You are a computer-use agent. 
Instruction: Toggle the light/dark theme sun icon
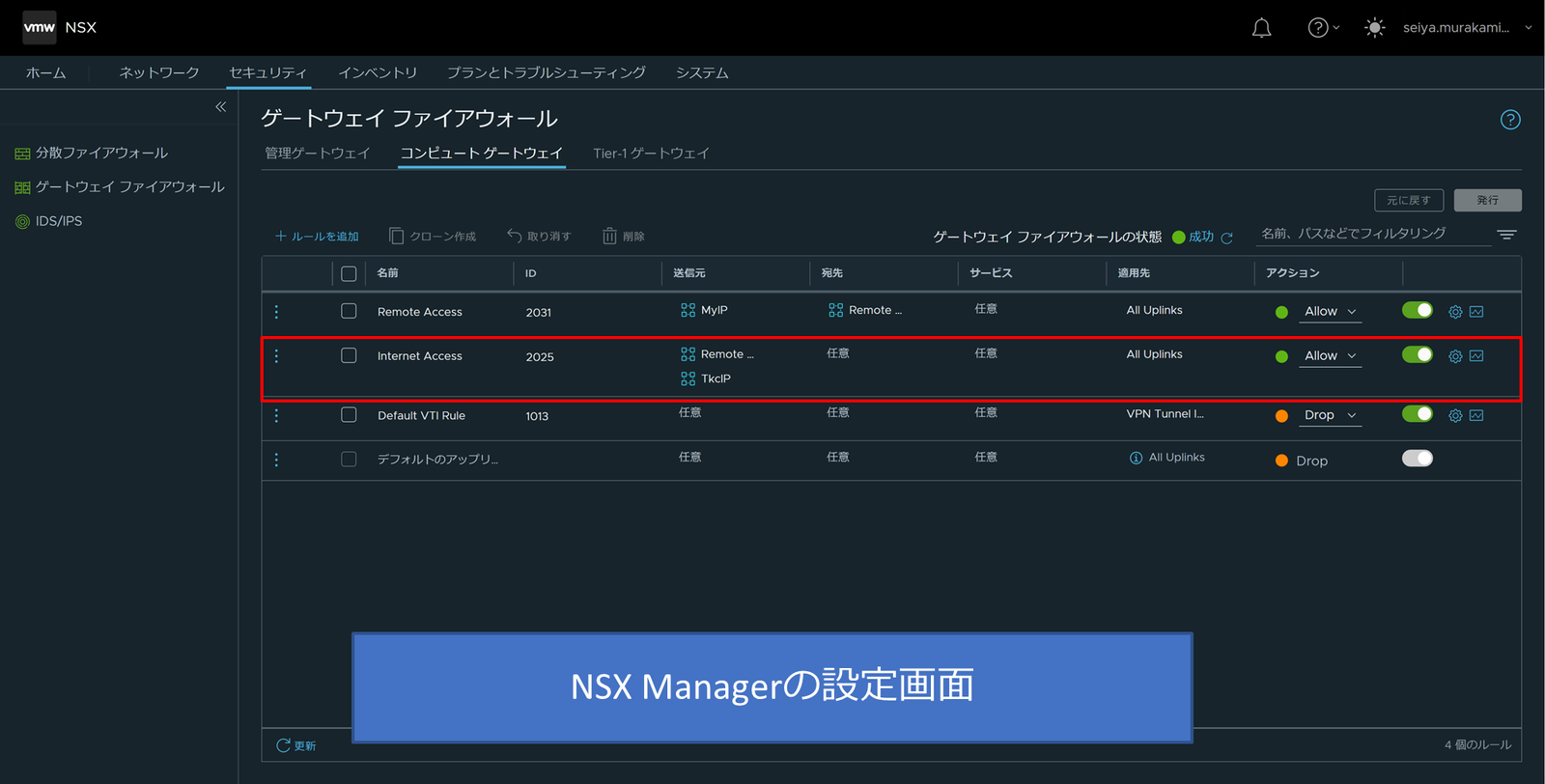tap(1374, 28)
